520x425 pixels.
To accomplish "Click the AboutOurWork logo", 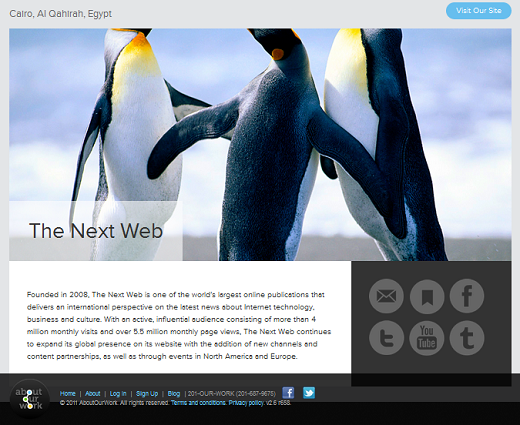I will [29, 399].
